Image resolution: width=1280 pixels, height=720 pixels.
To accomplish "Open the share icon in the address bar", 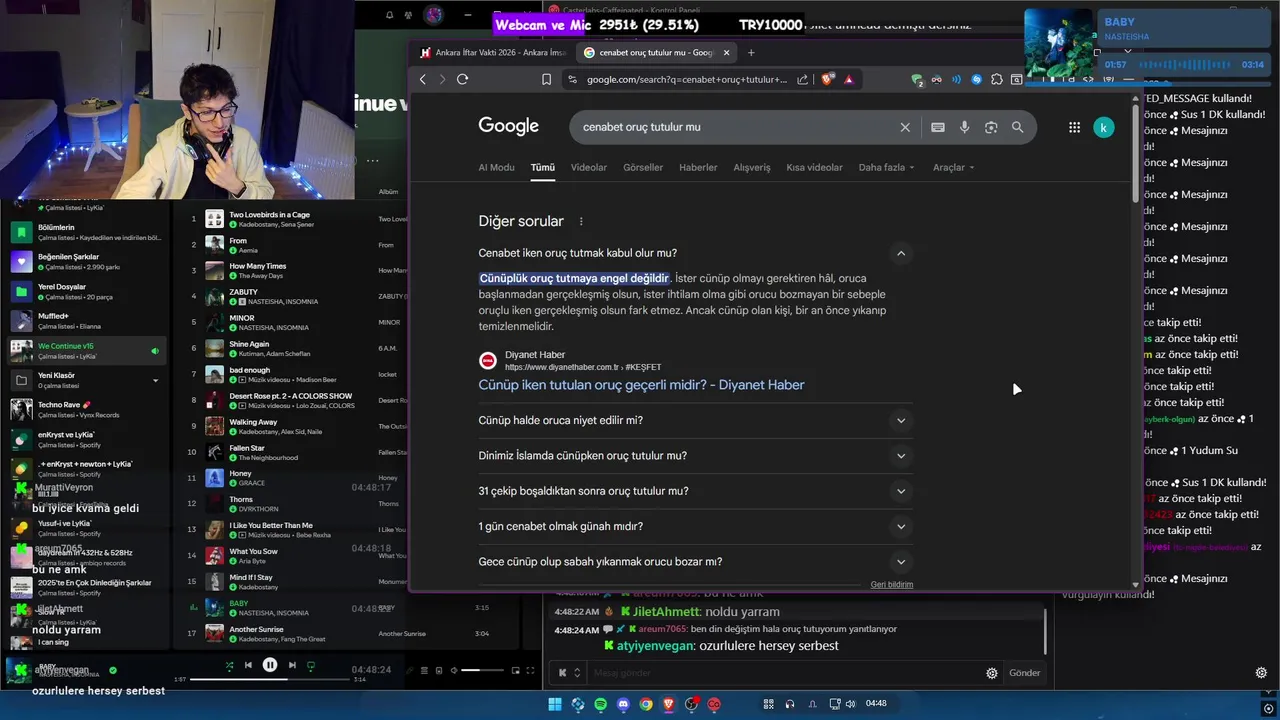I will tap(803, 79).
